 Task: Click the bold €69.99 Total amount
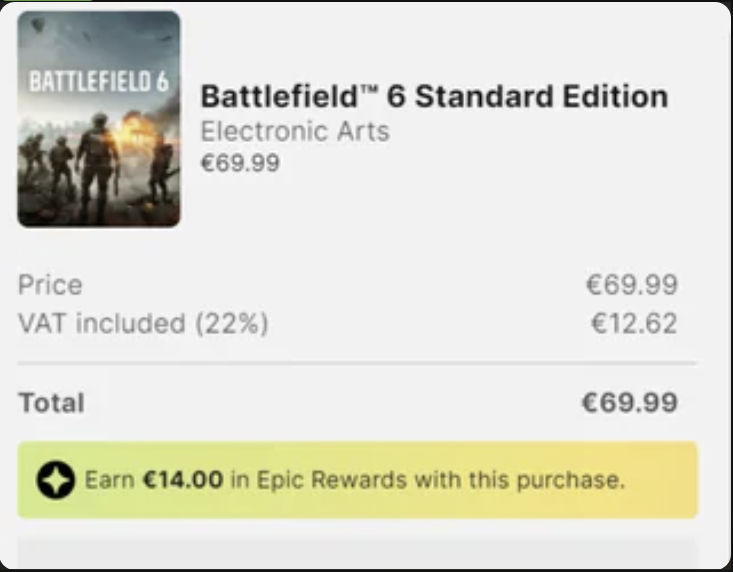(629, 403)
